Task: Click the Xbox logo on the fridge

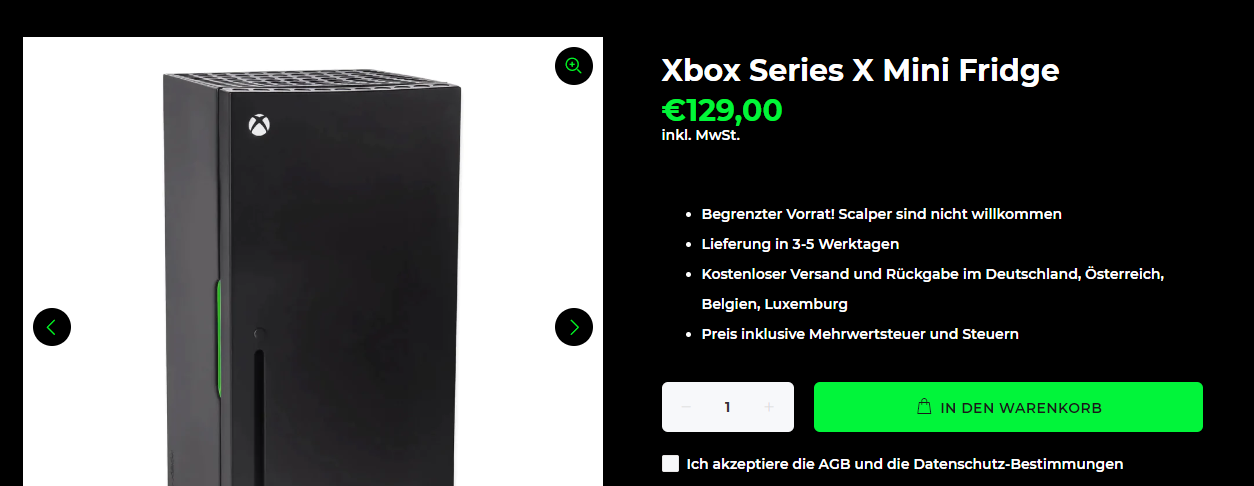Action: coord(259,125)
